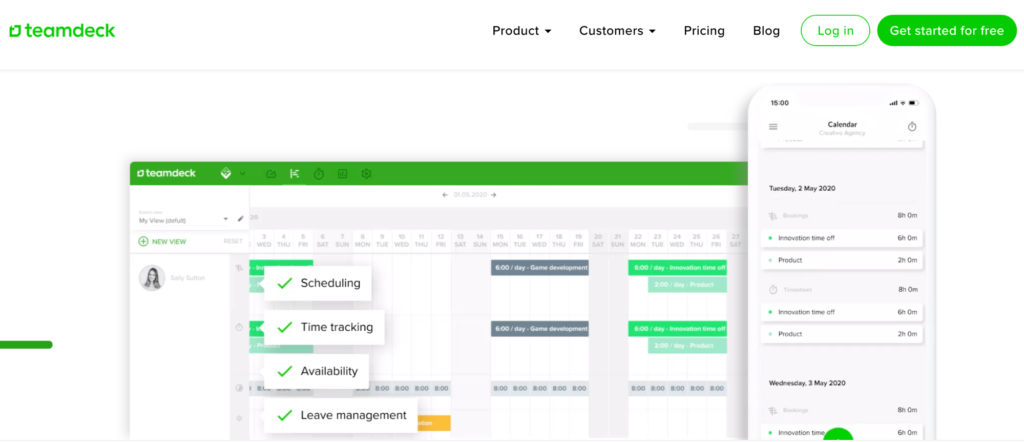Image resolution: width=1024 pixels, height=442 pixels.
Task: Select Game development bar in bookings row
Action: click(540, 268)
